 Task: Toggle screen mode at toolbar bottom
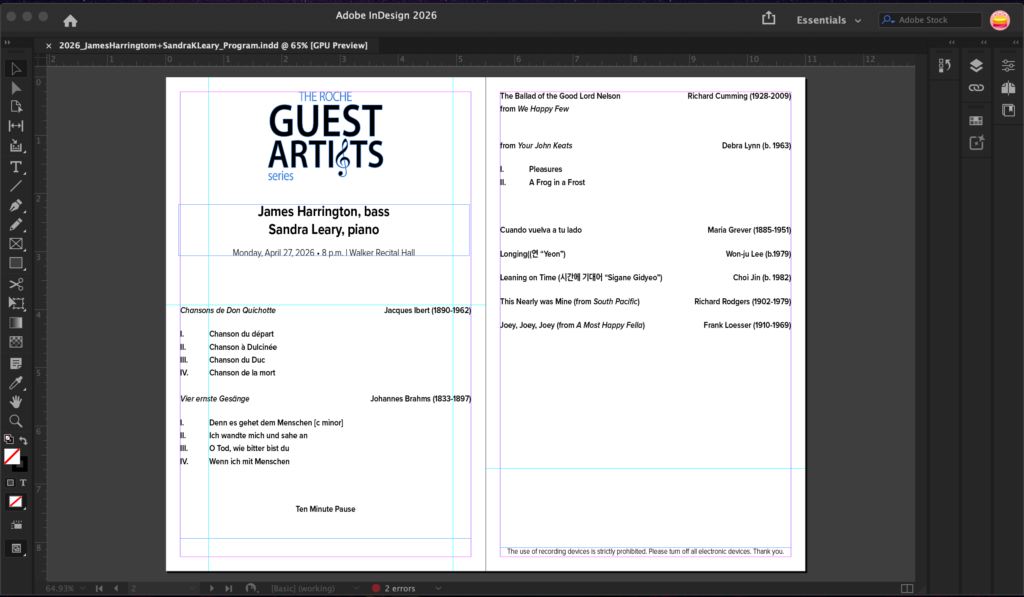(16, 549)
